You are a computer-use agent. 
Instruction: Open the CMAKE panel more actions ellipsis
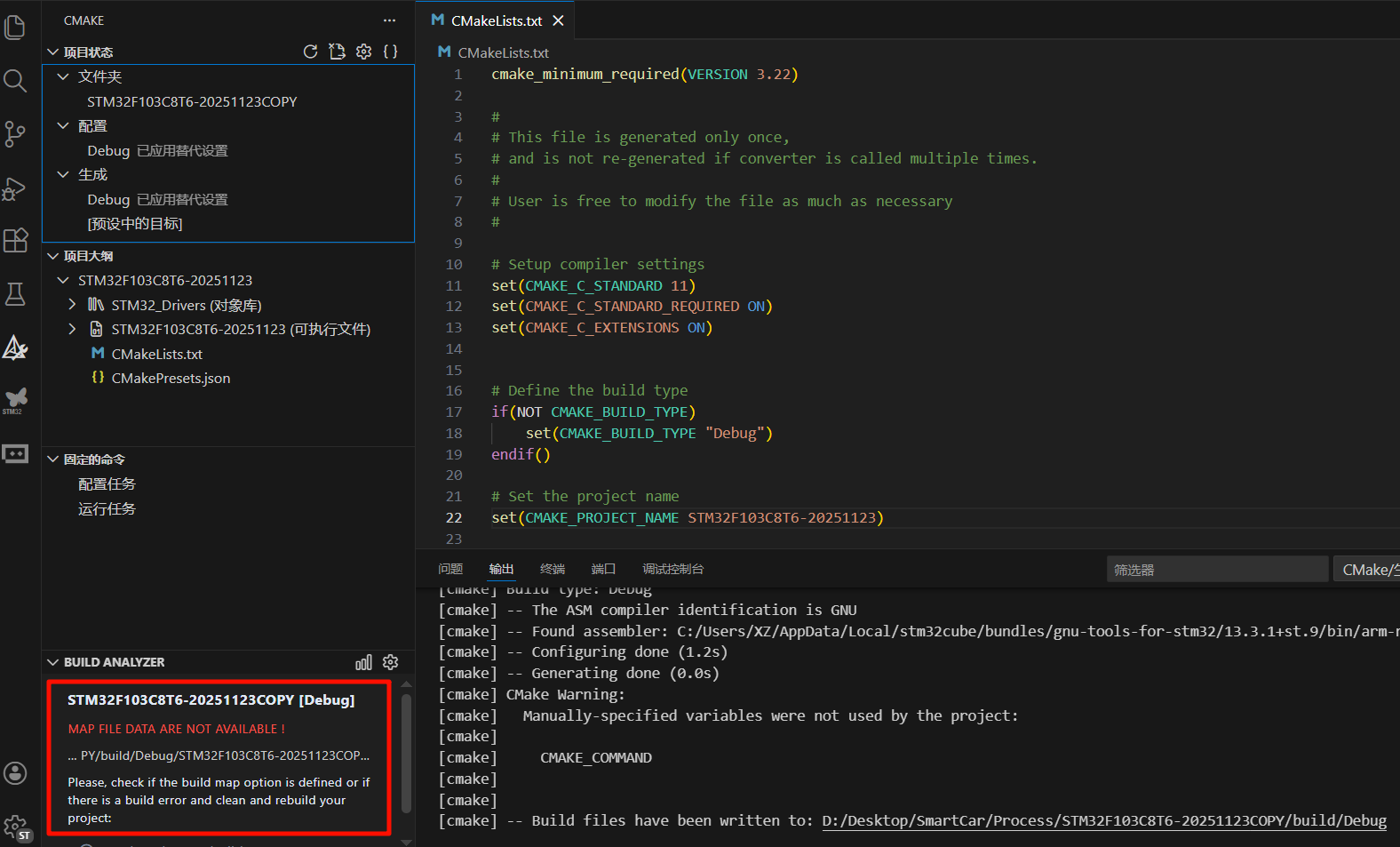(389, 20)
